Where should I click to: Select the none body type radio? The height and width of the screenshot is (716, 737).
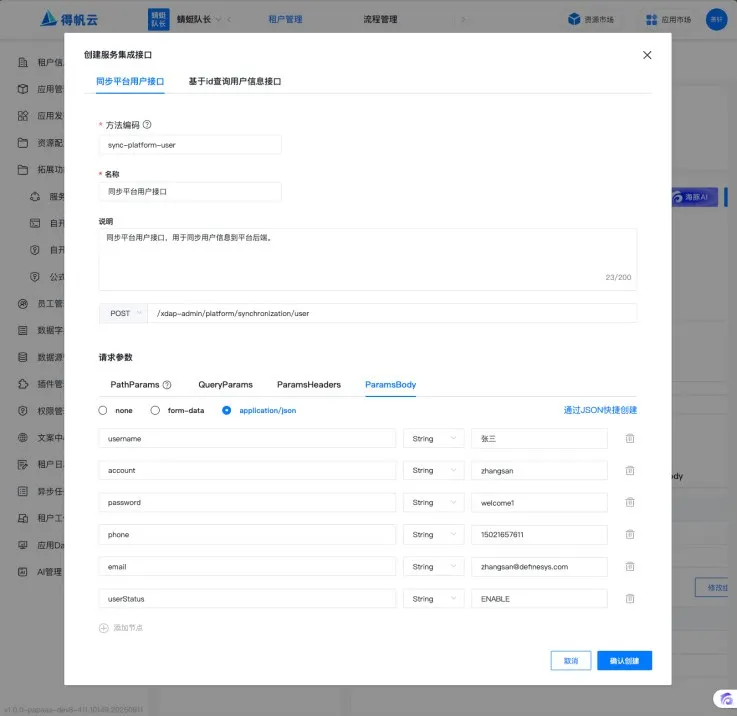pyautogui.click(x=103, y=410)
